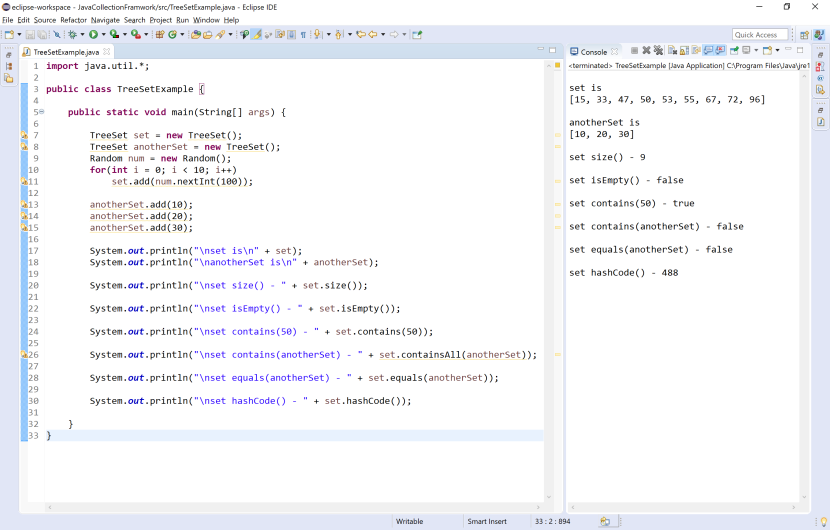Click the warning marker on line 7
This screenshot has width=830, height=530.
point(24,135)
